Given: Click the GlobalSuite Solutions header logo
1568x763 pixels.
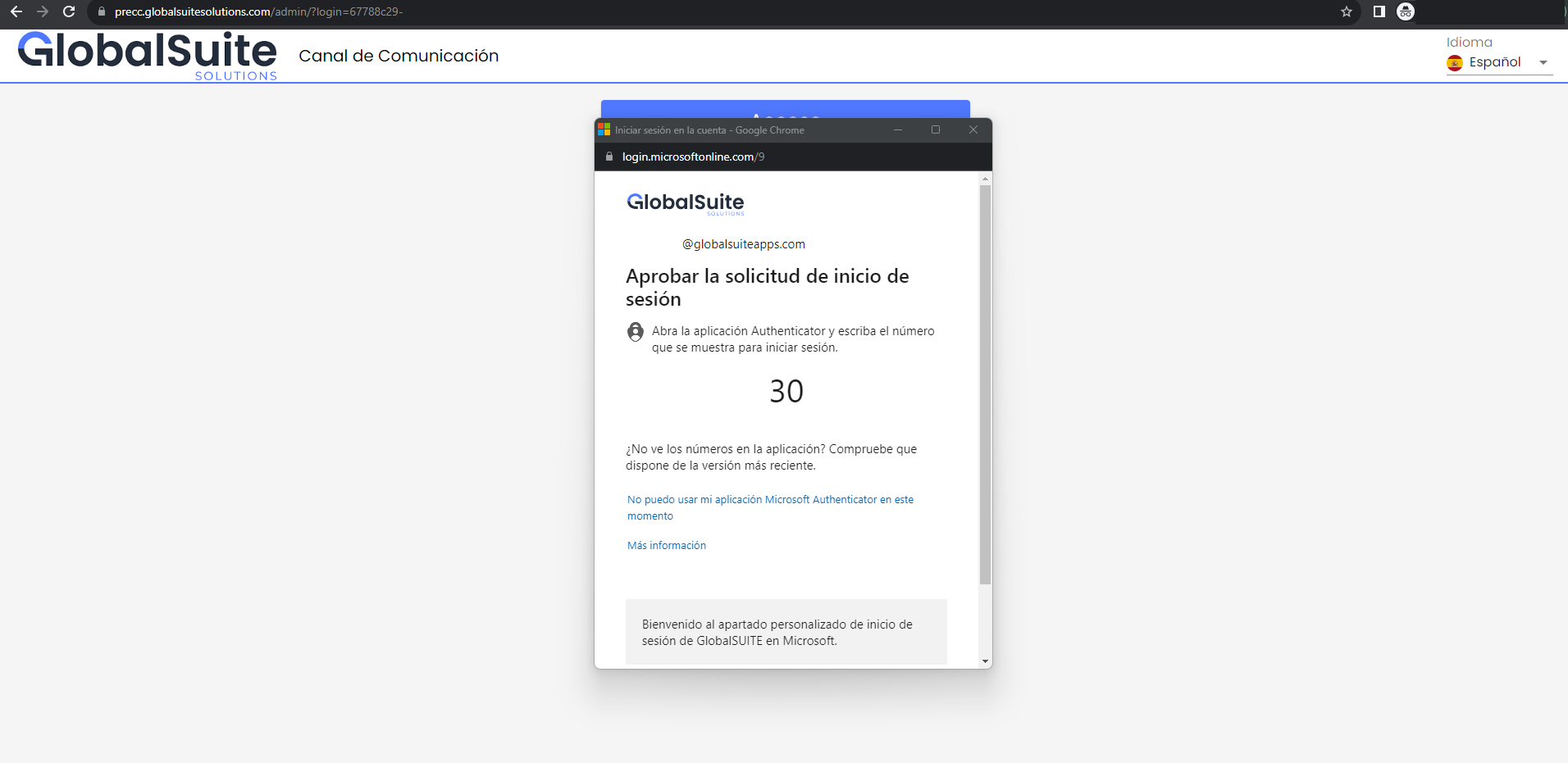Looking at the screenshot, I should click(148, 56).
